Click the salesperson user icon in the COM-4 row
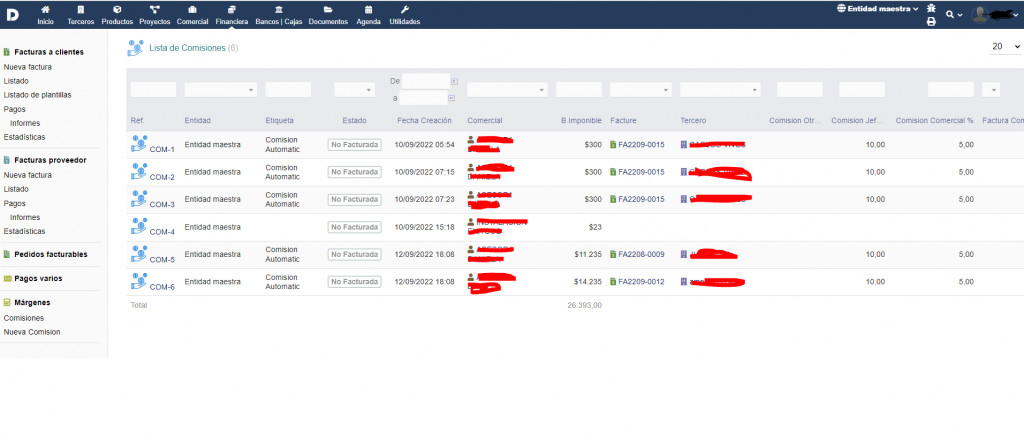This screenshot has height=440, width=1024. pos(471,222)
